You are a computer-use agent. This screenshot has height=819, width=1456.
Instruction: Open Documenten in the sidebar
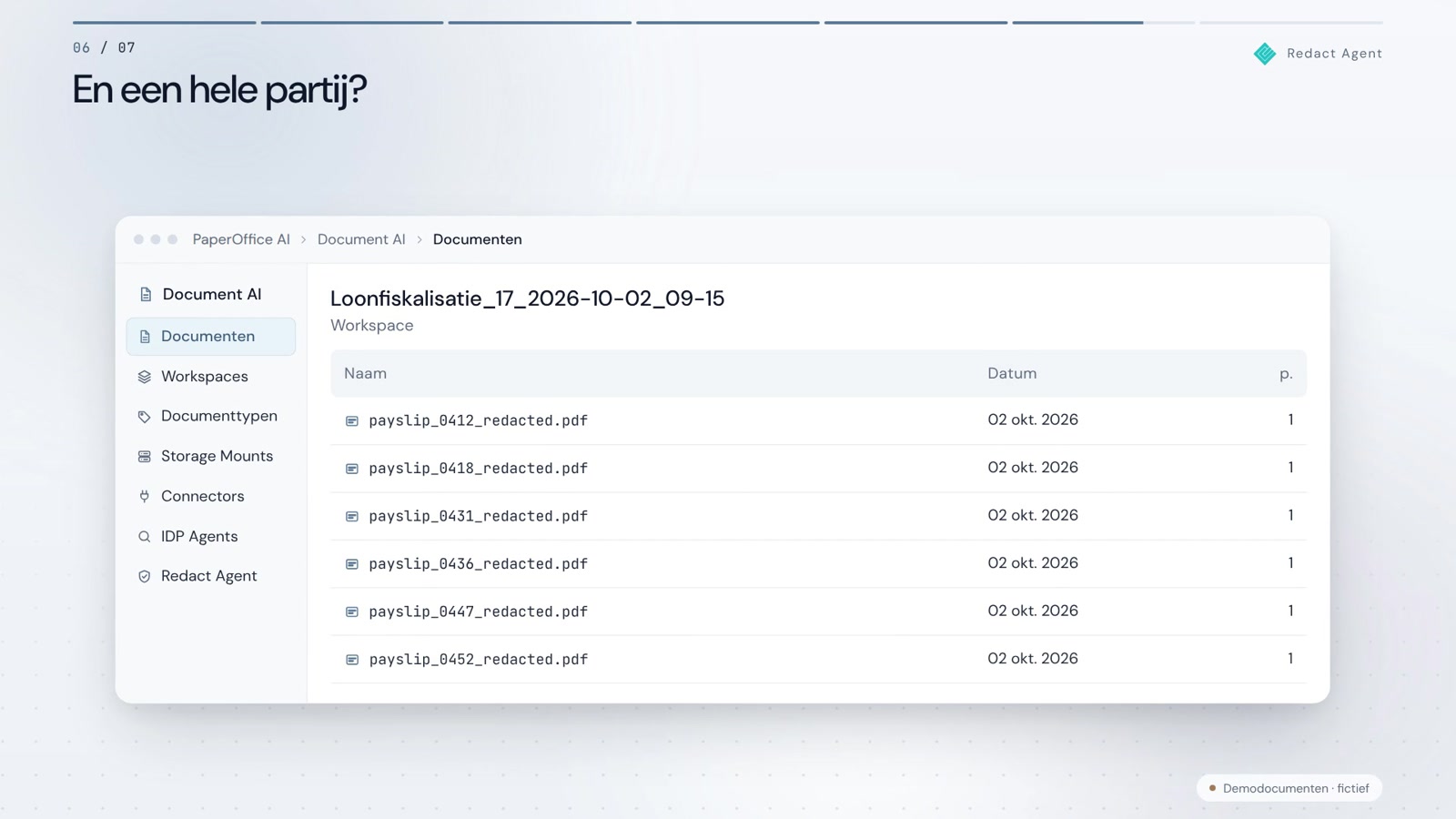[x=211, y=337]
